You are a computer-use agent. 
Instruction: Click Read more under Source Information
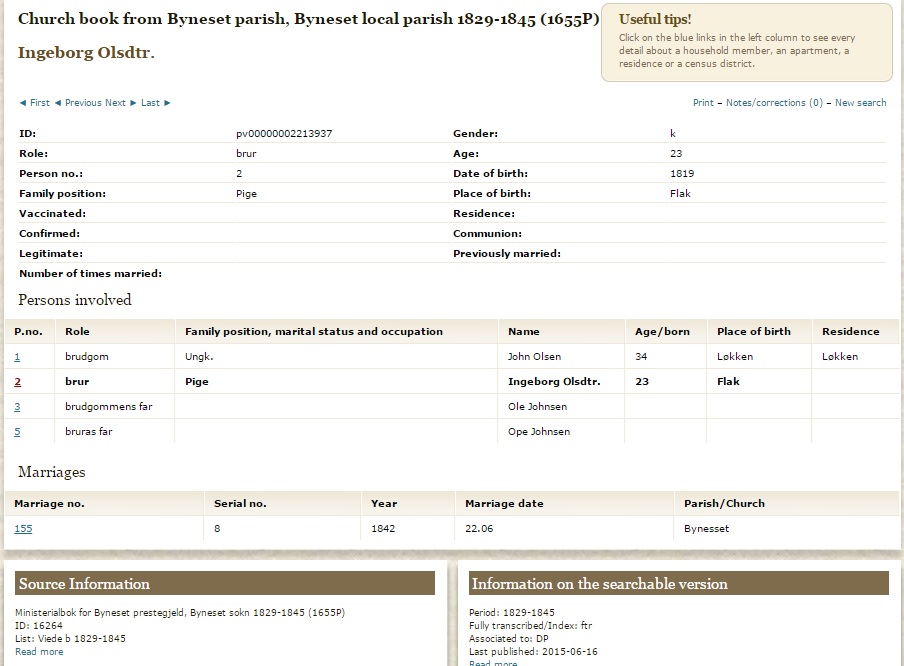click(x=39, y=652)
